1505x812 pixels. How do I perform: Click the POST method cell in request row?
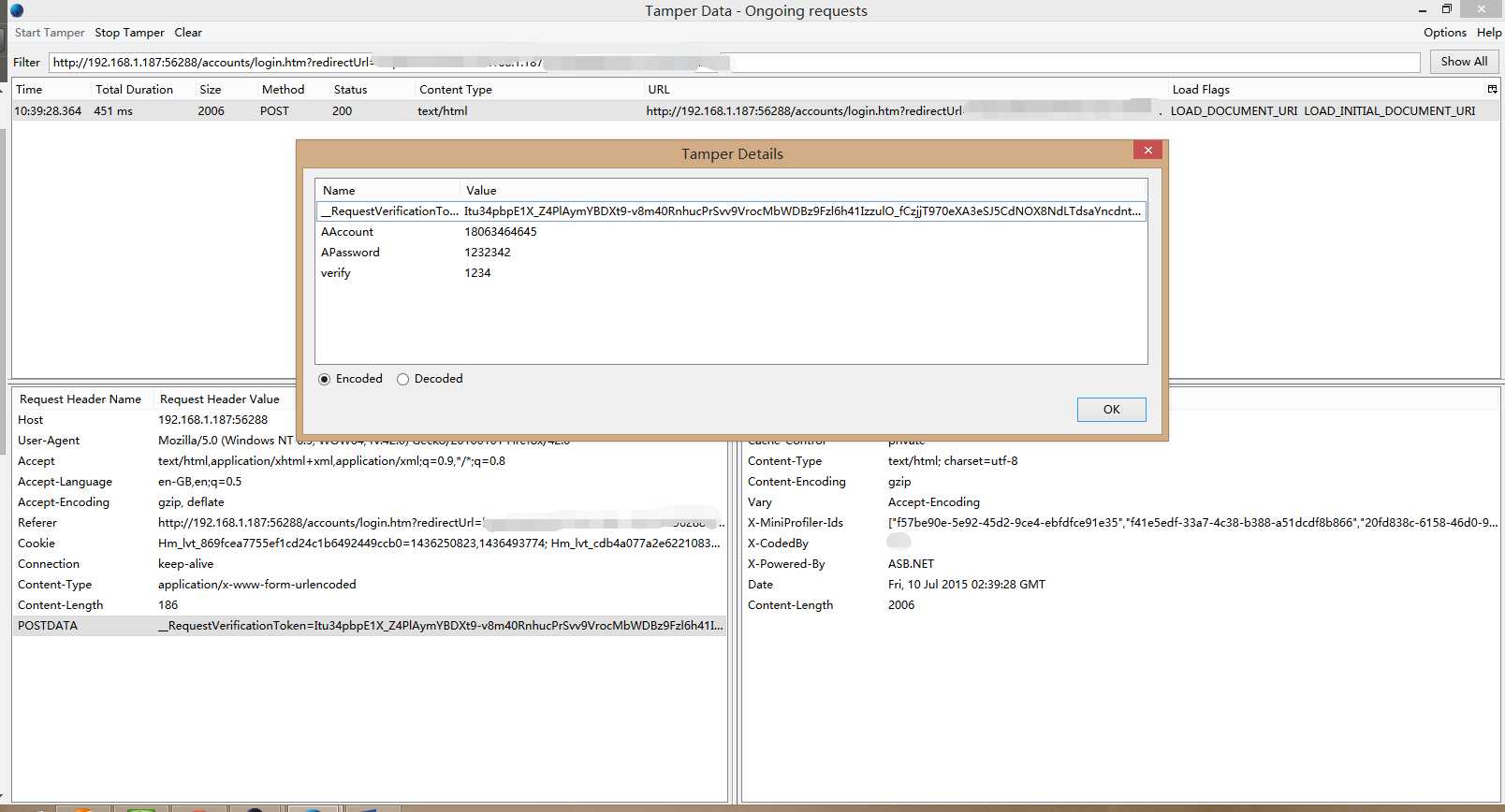point(274,111)
